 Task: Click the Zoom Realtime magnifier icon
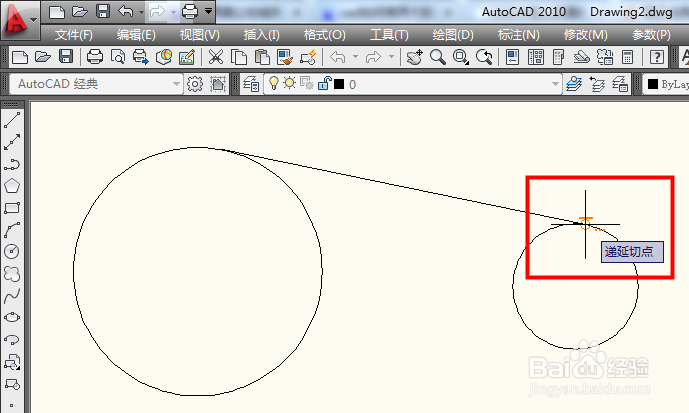438,57
